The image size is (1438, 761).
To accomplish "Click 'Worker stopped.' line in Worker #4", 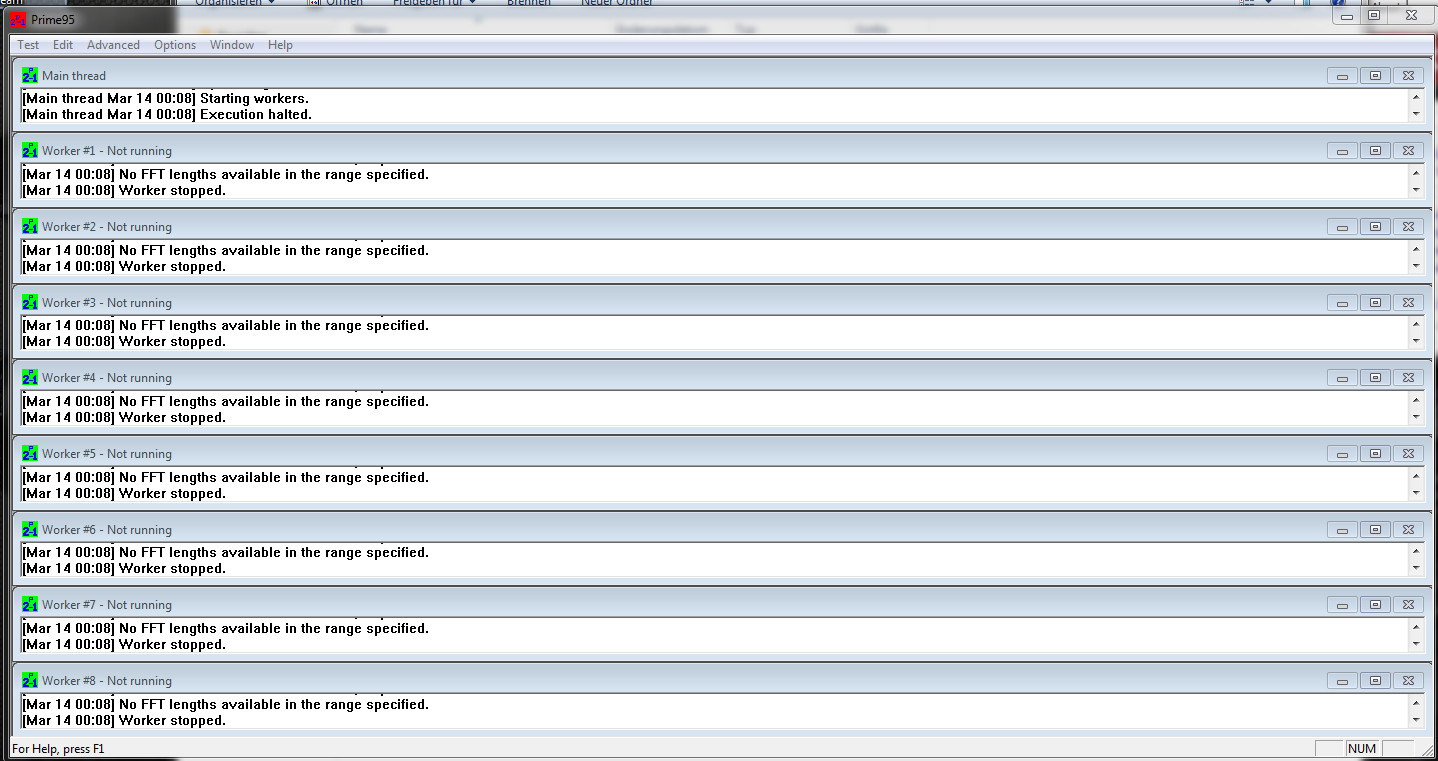I will (124, 417).
